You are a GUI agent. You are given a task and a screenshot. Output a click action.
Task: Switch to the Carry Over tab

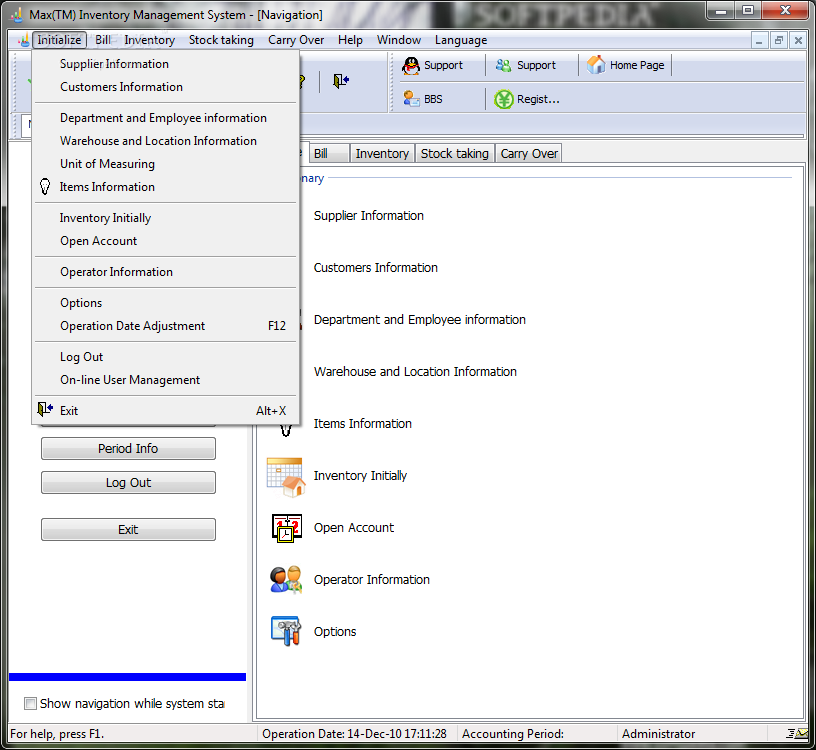[x=529, y=154]
